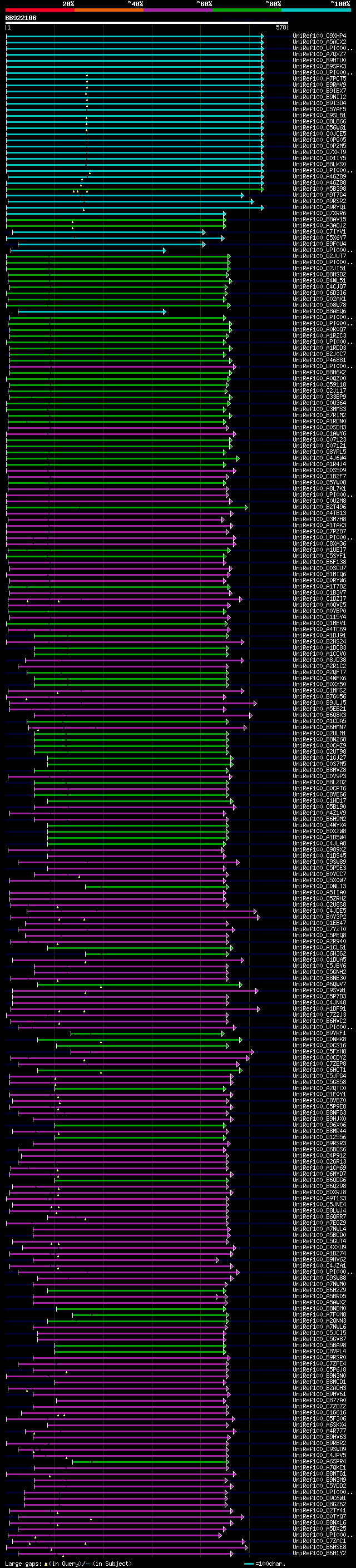The image size is (356, 1568).
Task: Click the UniRef100_C5YAF5 entry
Action: click(x=319, y=109)
